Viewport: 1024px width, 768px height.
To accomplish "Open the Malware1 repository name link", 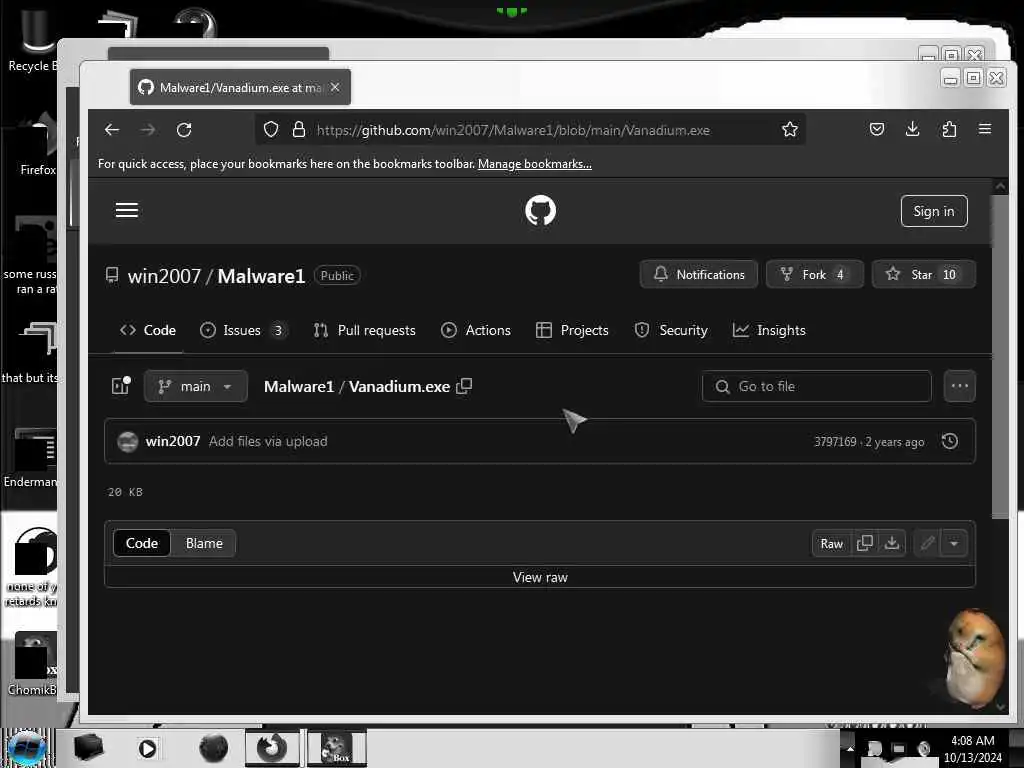I will (x=261, y=276).
